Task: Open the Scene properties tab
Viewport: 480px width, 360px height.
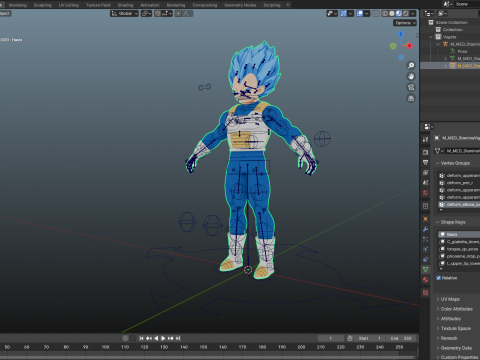Action: tap(425, 183)
